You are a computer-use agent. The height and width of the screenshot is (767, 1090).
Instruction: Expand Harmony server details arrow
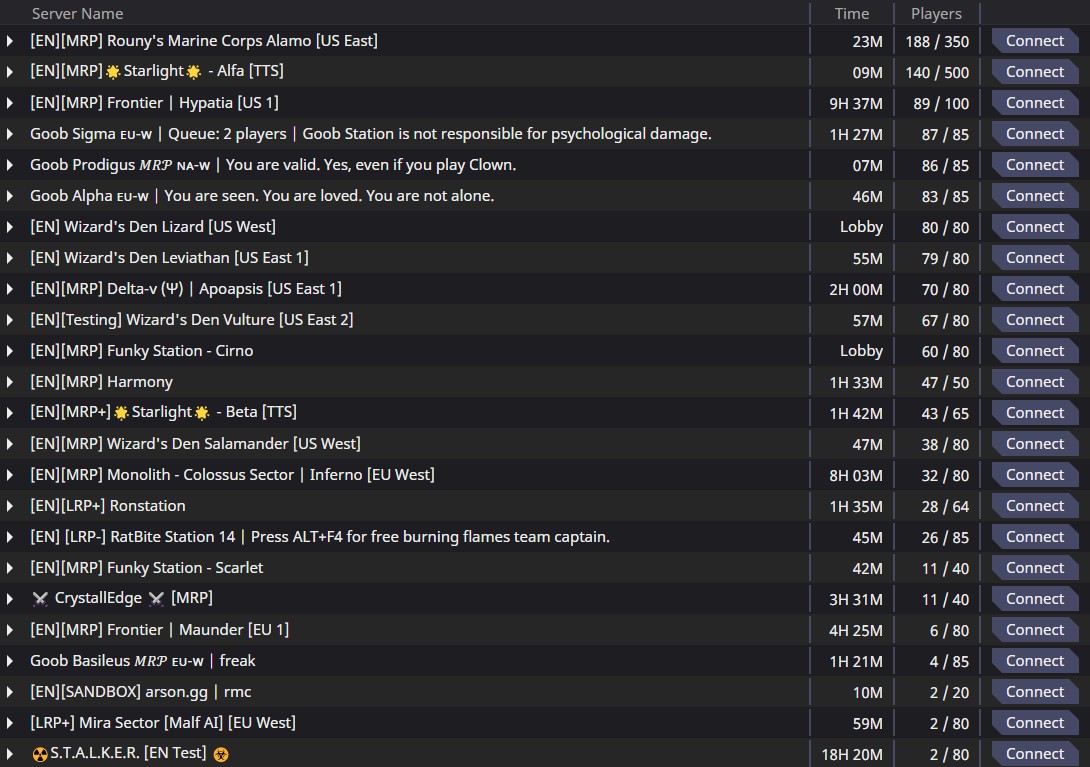10,382
